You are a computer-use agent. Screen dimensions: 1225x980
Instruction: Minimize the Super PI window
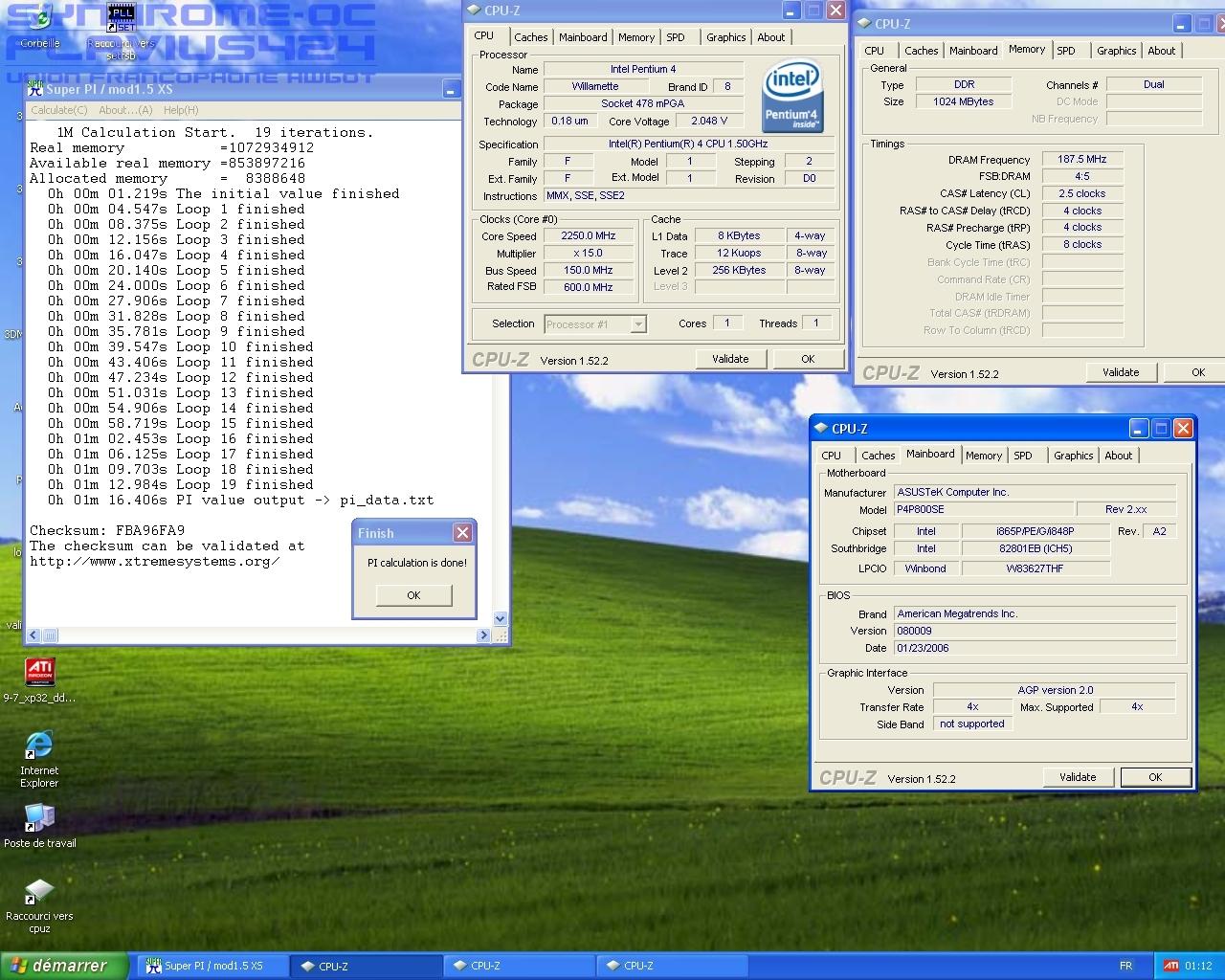point(451,89)
